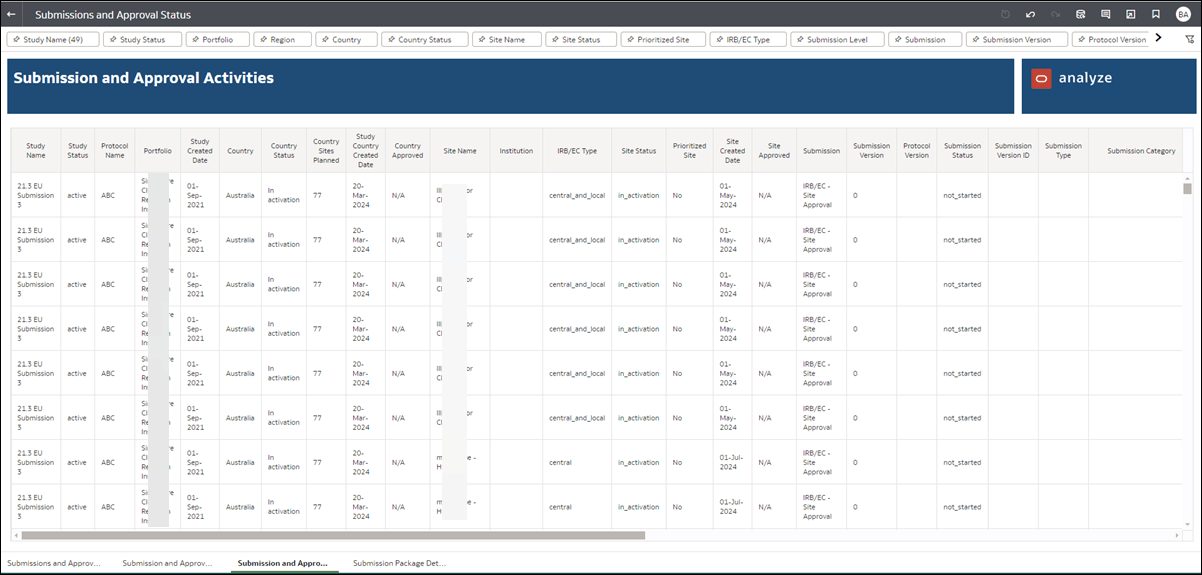Switch to the Submissions and Approv... tab

click(54, 563)
